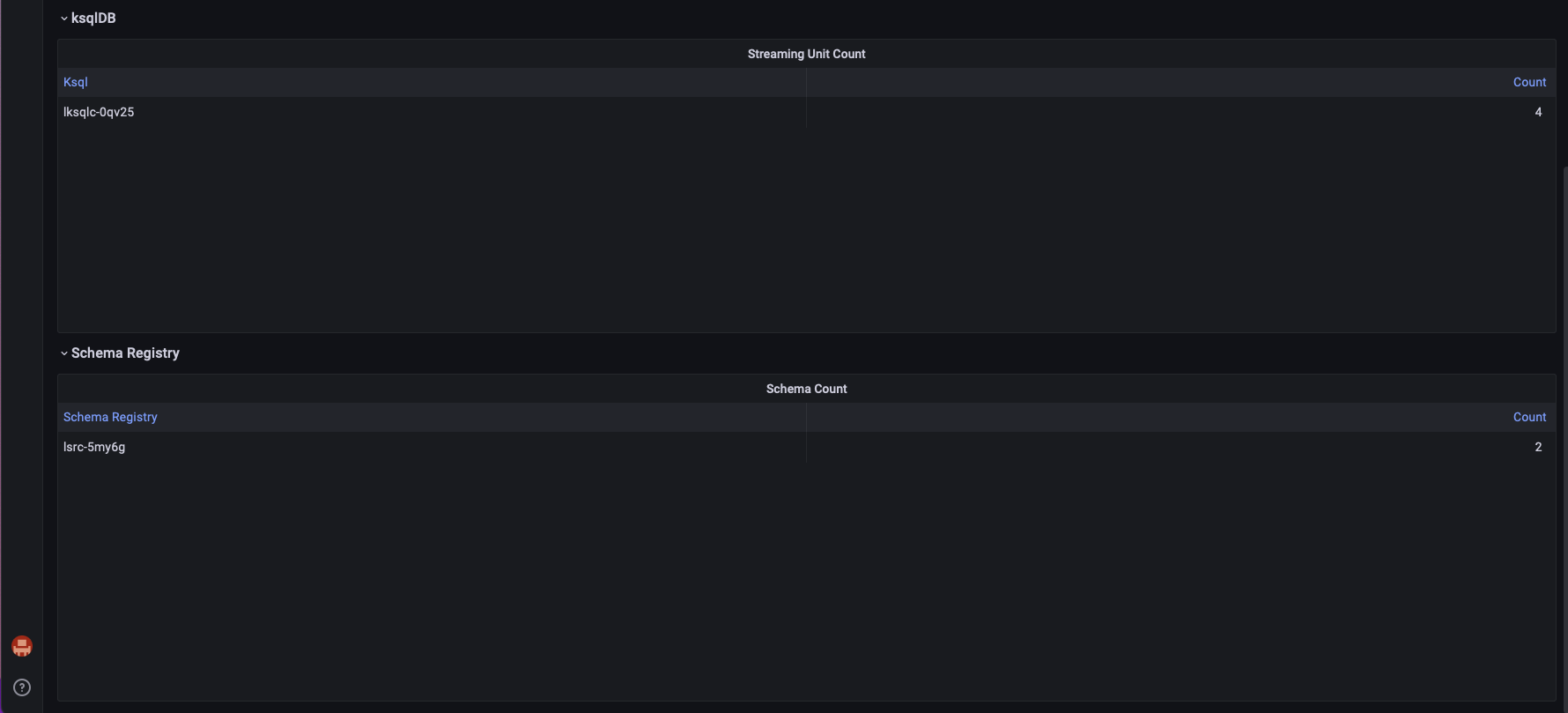
Task: Click the red bot avatar icon in sidebar
Action: tap(21, 645)
